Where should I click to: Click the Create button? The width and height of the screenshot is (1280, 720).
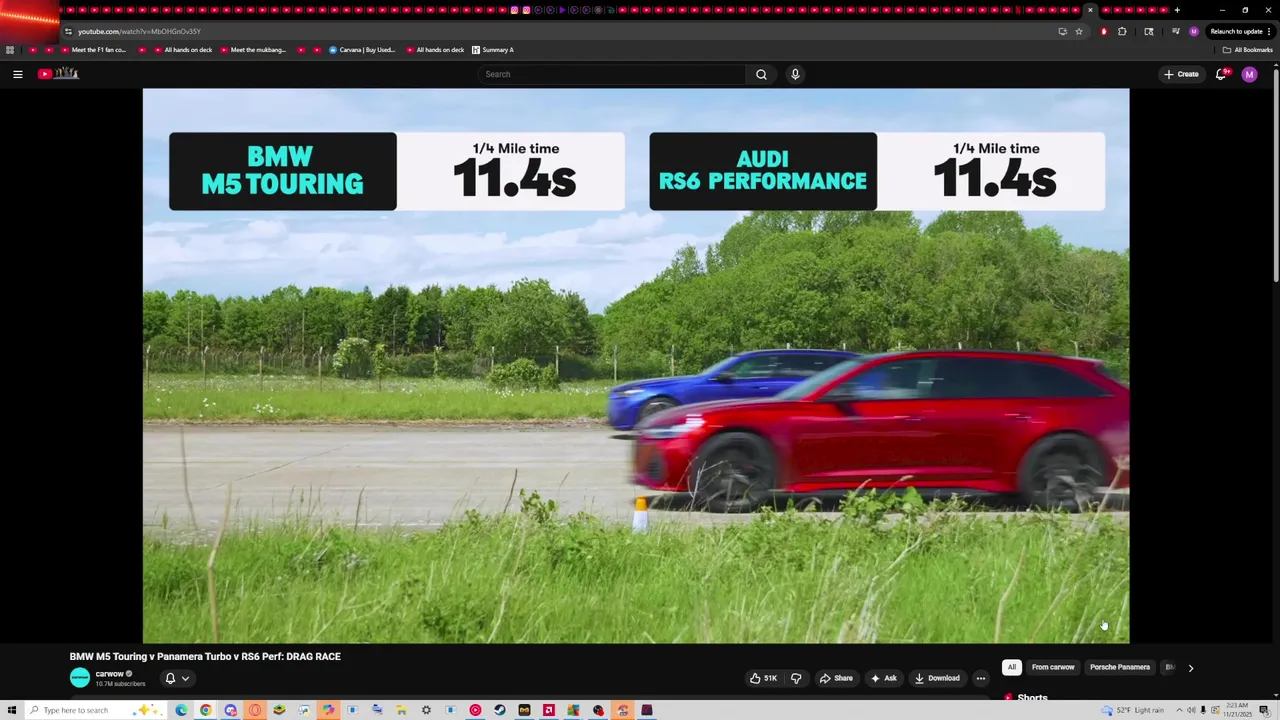tap(1181, 74)
